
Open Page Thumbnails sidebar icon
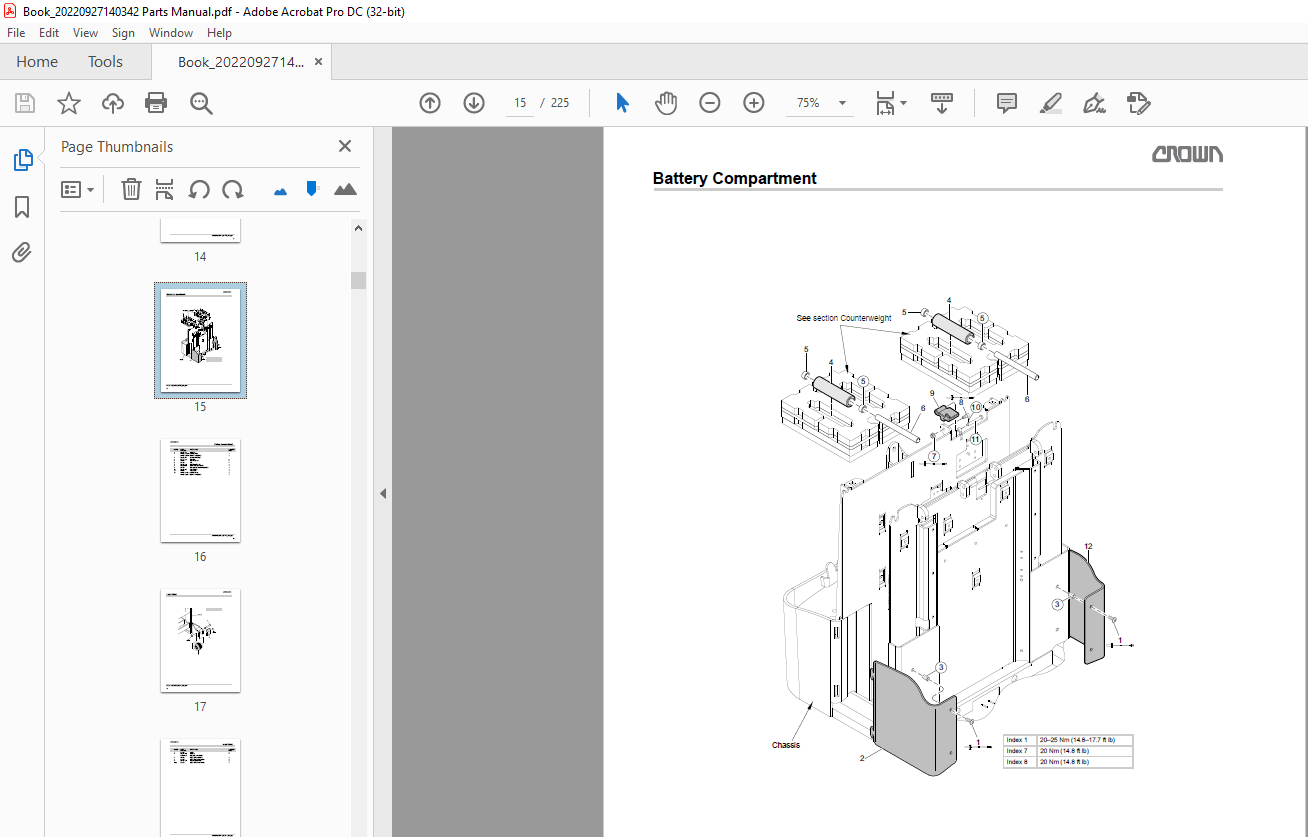click(22, 159)
